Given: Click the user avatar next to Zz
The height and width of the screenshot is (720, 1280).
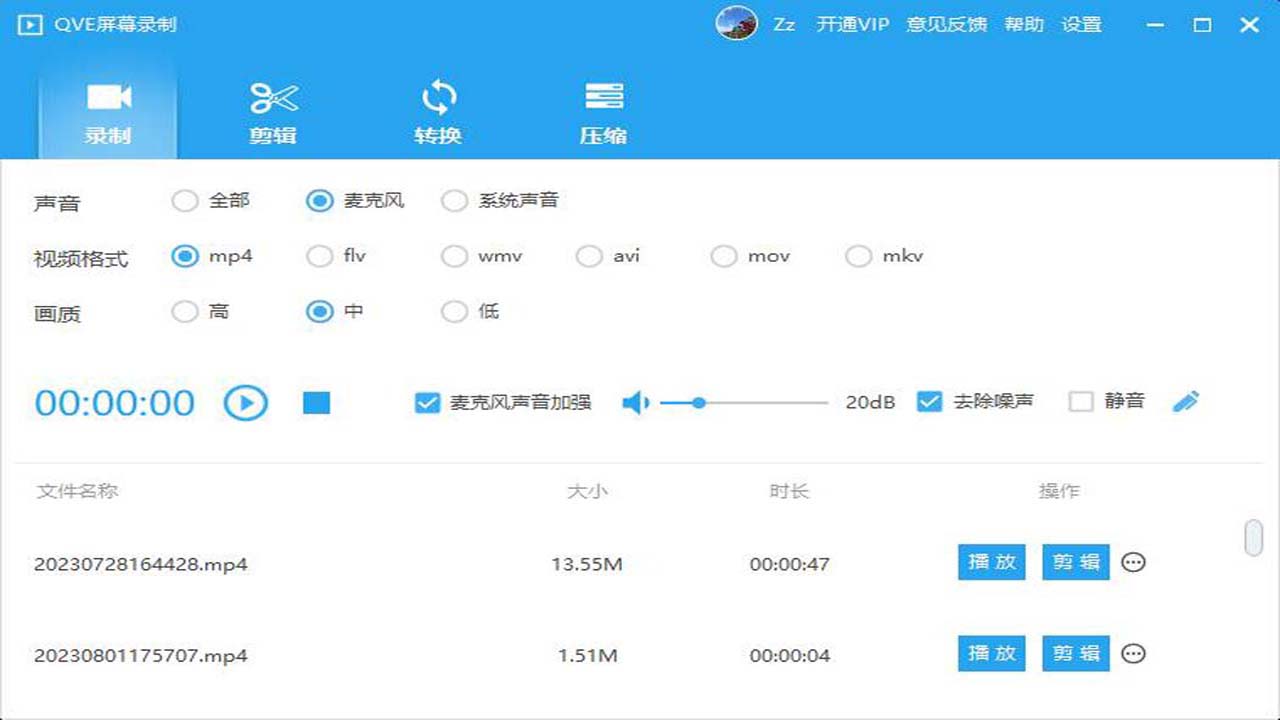Looking at the screenshot, I should [737, 24].
